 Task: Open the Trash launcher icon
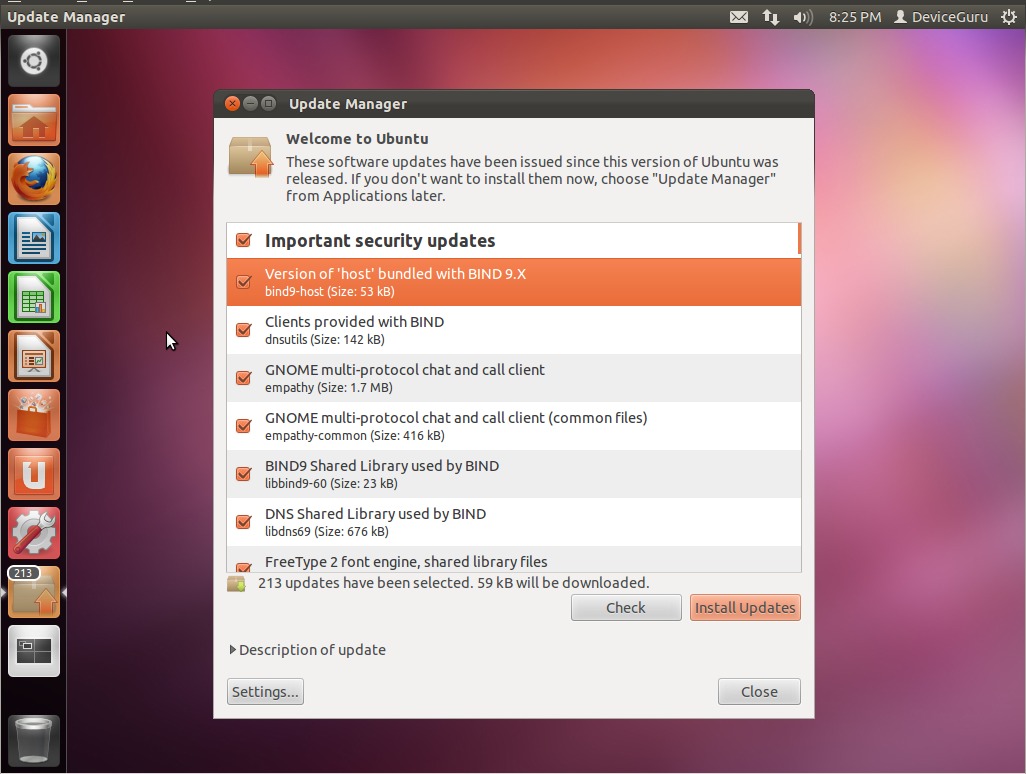pyautogui.click(x=34, y=741)
